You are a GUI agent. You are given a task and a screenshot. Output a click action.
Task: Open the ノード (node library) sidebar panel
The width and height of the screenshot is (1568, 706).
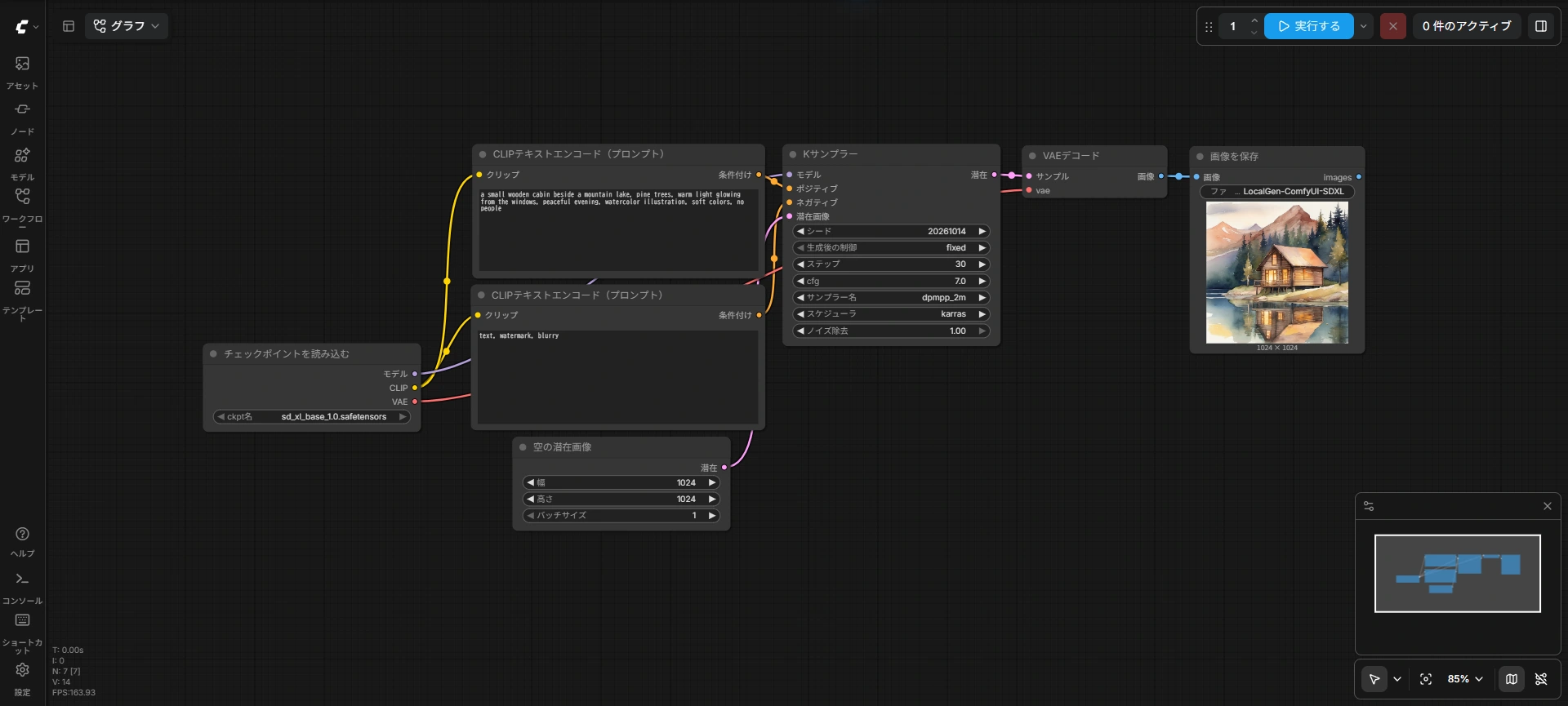(x=22, y=118)
